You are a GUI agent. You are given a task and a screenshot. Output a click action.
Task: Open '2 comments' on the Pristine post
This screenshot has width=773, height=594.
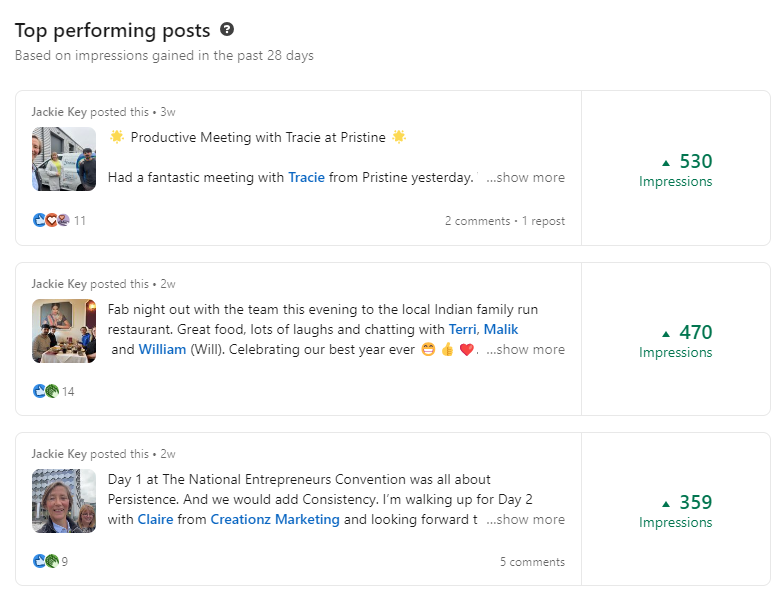(x=477, y=221)
